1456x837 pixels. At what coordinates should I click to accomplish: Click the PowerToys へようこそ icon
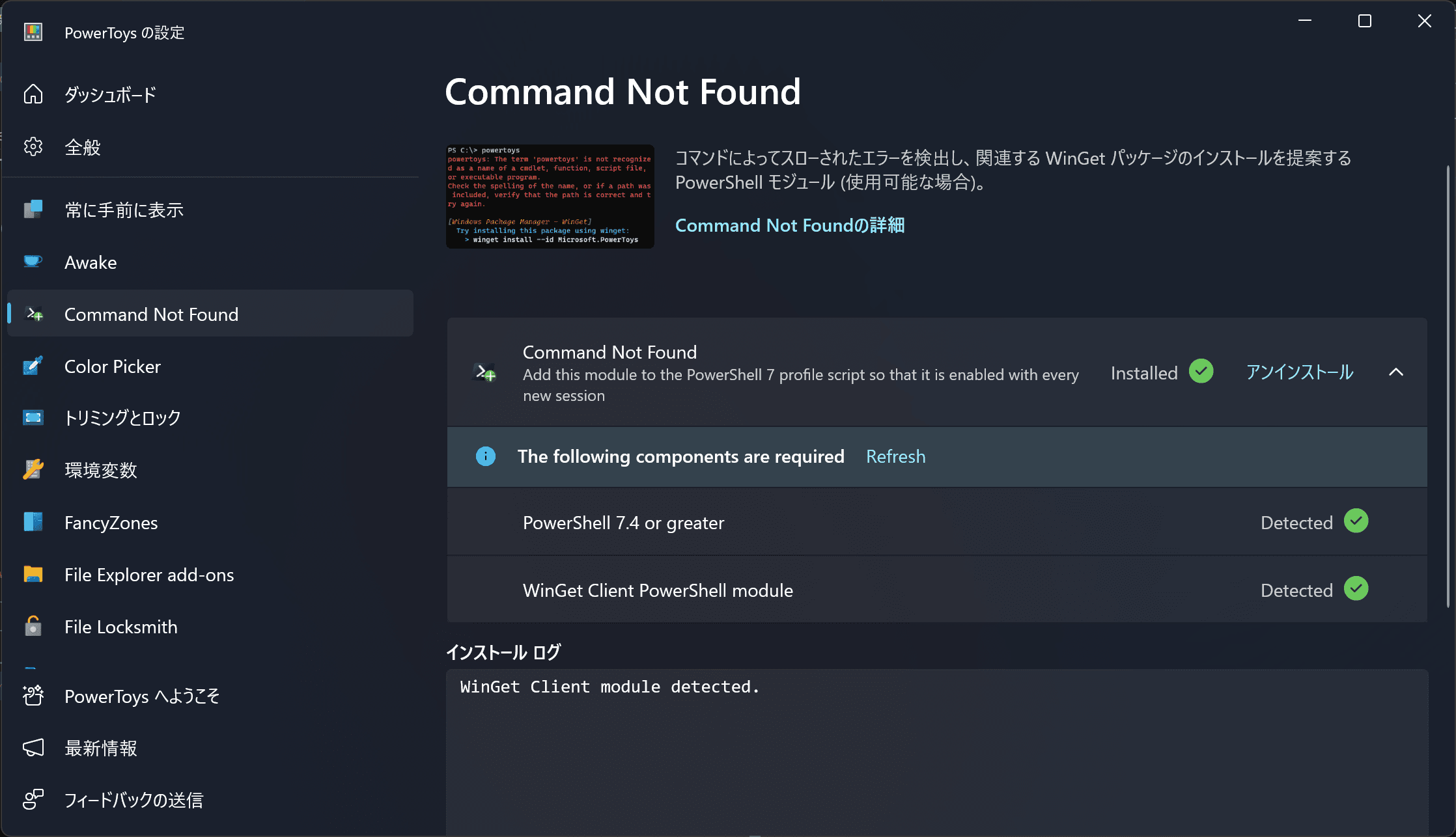tap(33, 696)
